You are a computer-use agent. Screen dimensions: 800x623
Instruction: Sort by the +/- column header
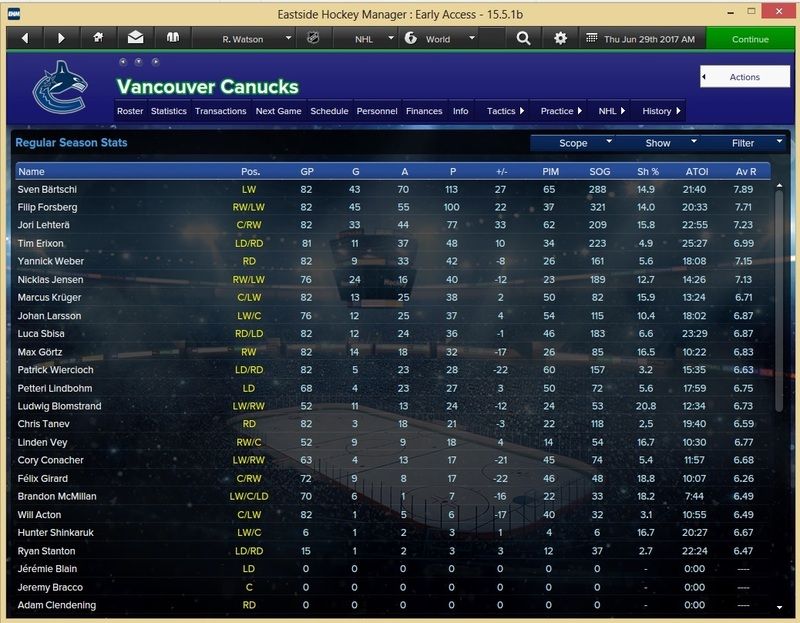pyautogui.click(x=501, y=171)
